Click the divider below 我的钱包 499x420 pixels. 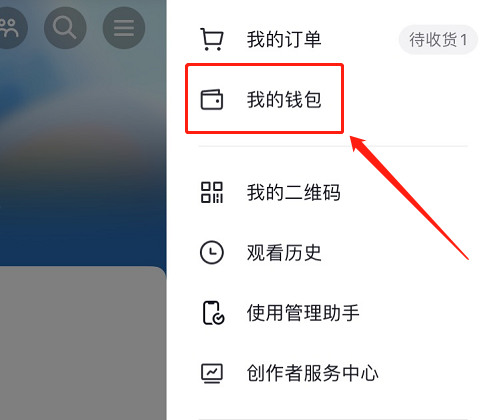coord(333,146)
